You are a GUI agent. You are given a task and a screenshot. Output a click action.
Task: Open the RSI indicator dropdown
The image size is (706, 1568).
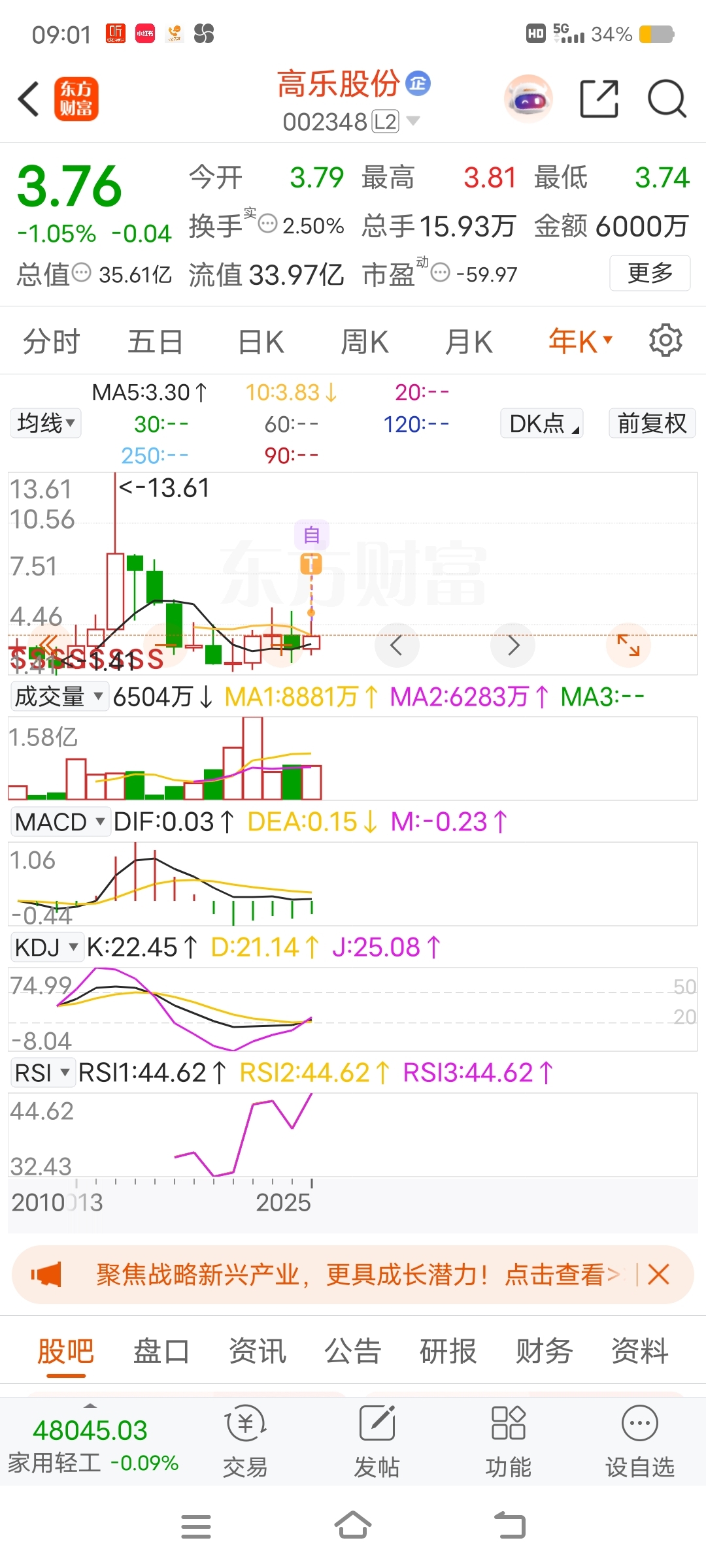point(42,1072)
